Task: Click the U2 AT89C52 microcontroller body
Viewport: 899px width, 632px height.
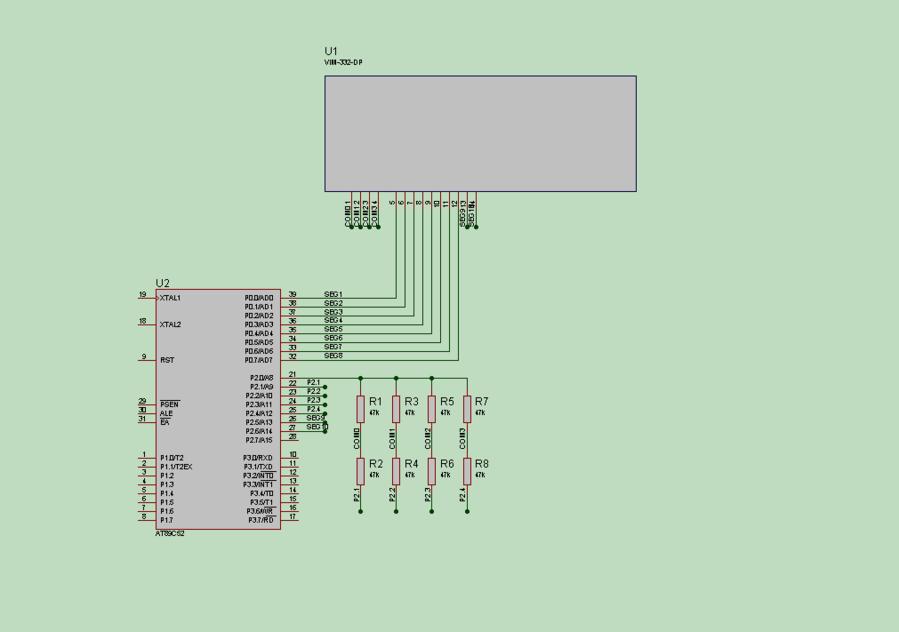Action: (x=217, y=410)
